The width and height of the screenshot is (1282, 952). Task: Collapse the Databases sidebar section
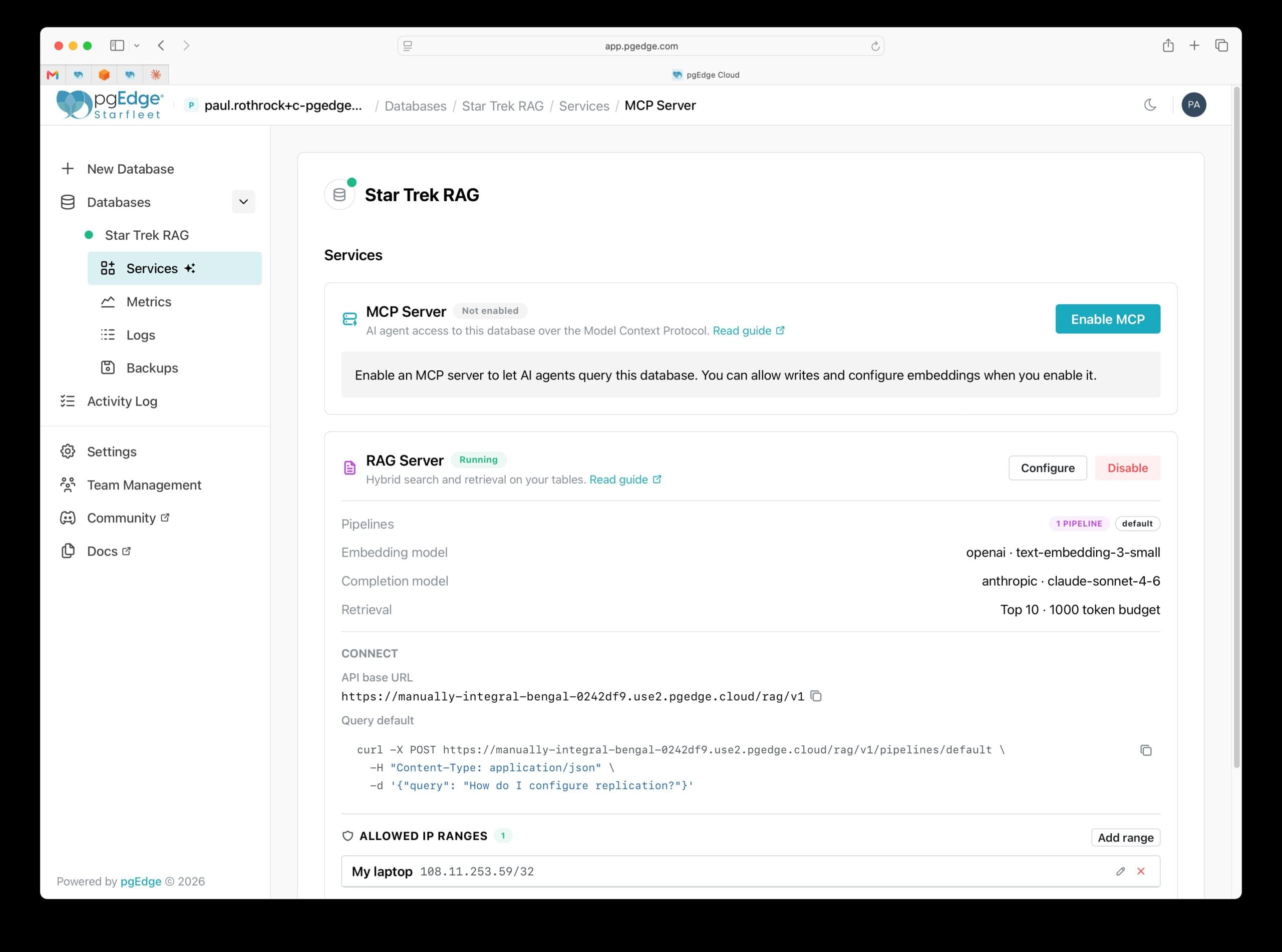[x=243, y=202]
